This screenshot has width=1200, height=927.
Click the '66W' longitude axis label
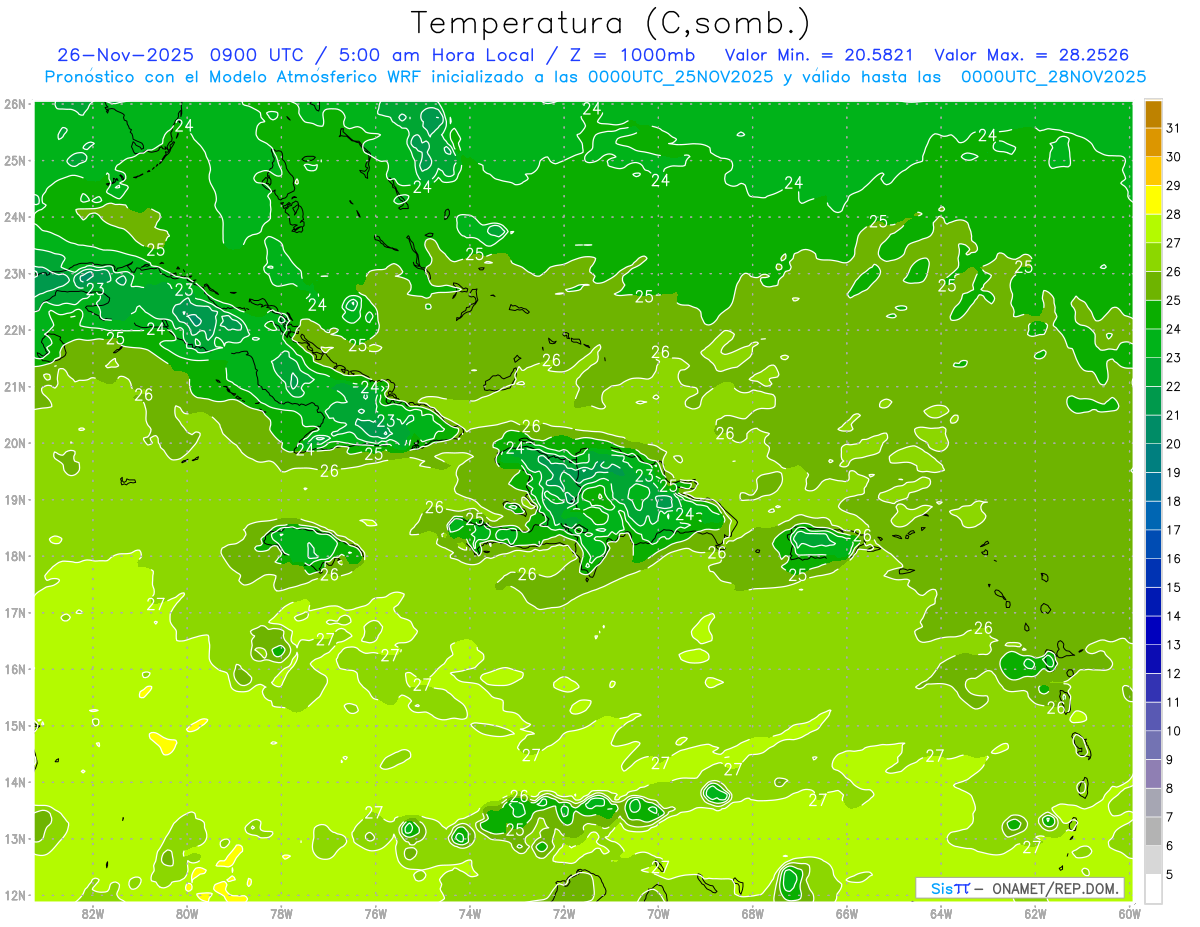pyautogui.click(x=846, y=913)
